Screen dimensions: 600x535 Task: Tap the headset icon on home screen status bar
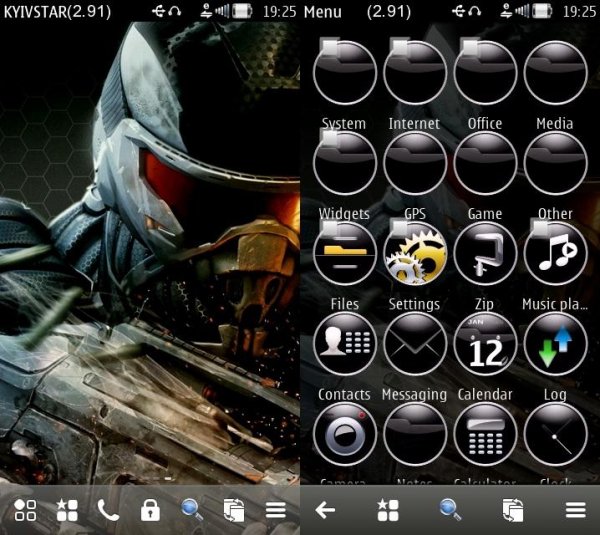[x=175, y=11]
